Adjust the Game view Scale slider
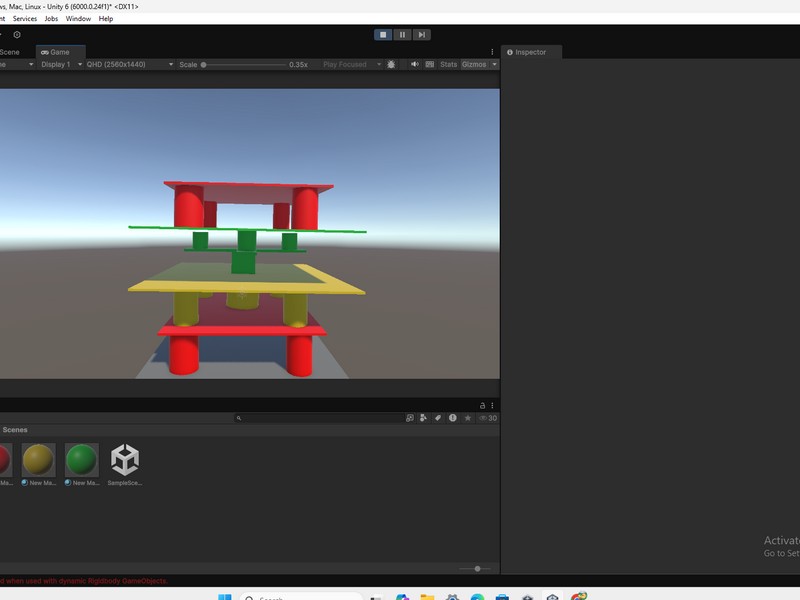Screen dimensions: 800x600 point(204,64)
